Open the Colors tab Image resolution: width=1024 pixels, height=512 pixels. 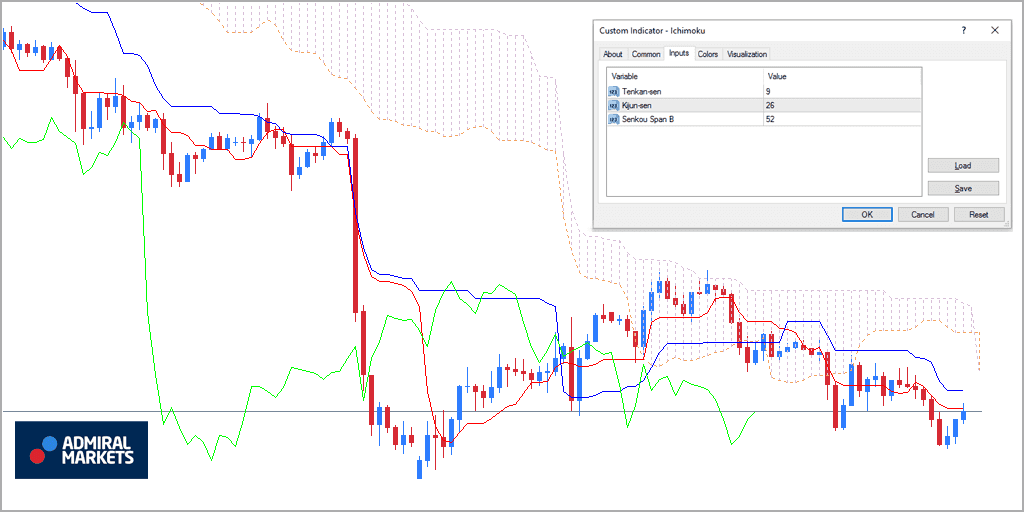coord(708,54)
